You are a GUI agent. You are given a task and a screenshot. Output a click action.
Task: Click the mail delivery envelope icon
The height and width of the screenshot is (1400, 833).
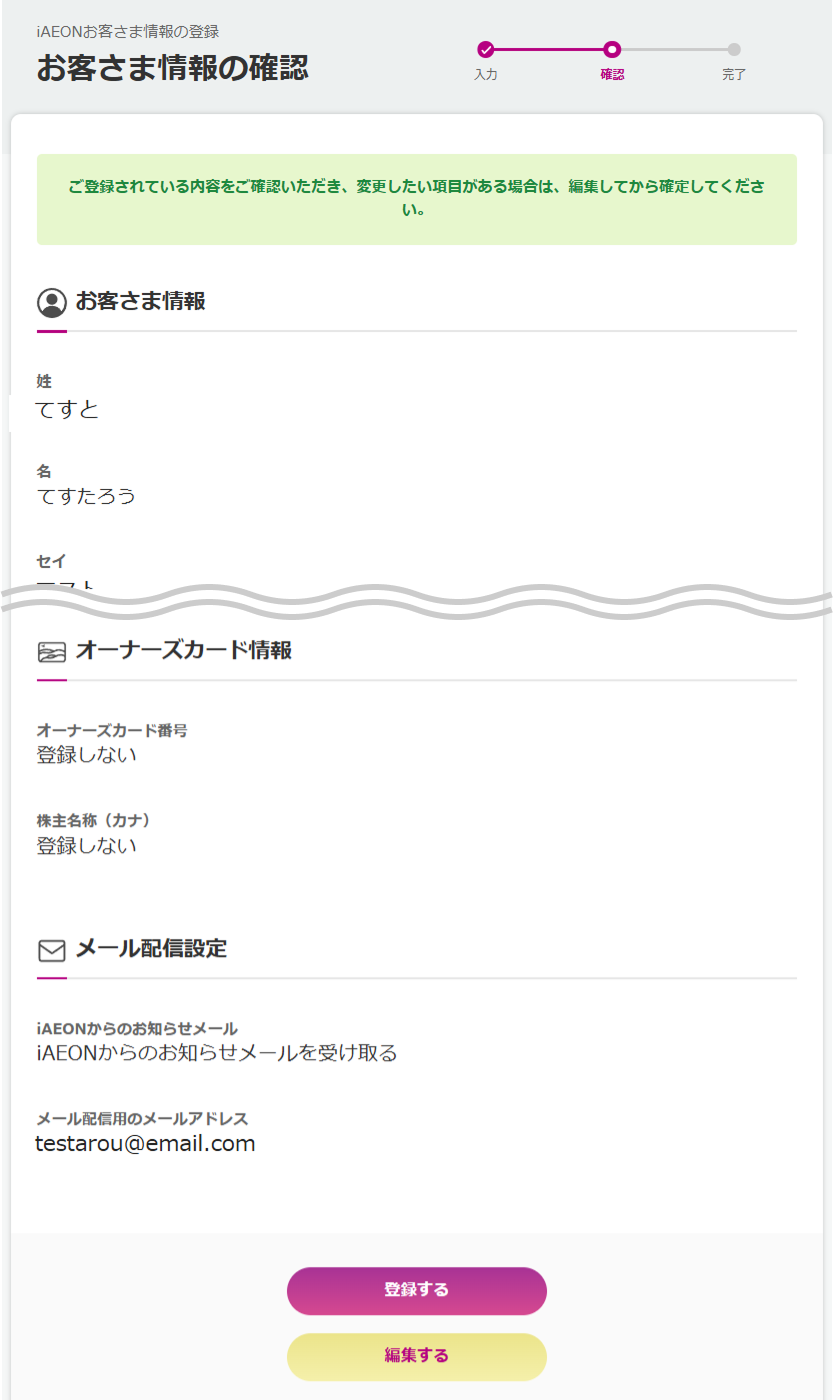52,950
